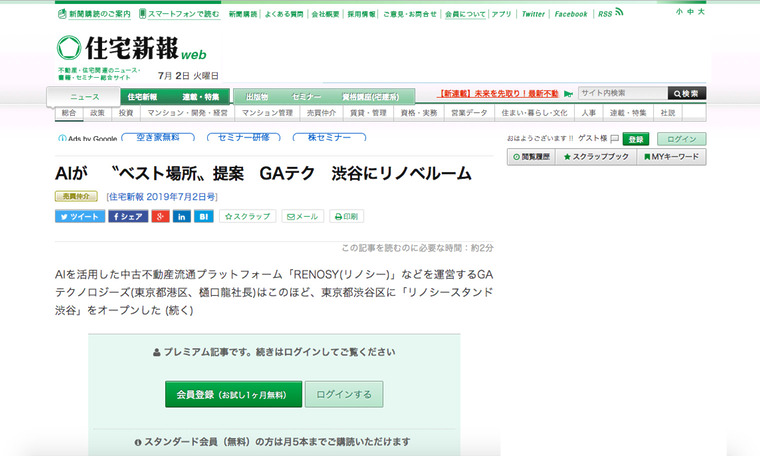Save article with スクラップ star button
Viewport: 760px width, 456px height.
pyautogui.click(x=246, y=216)
